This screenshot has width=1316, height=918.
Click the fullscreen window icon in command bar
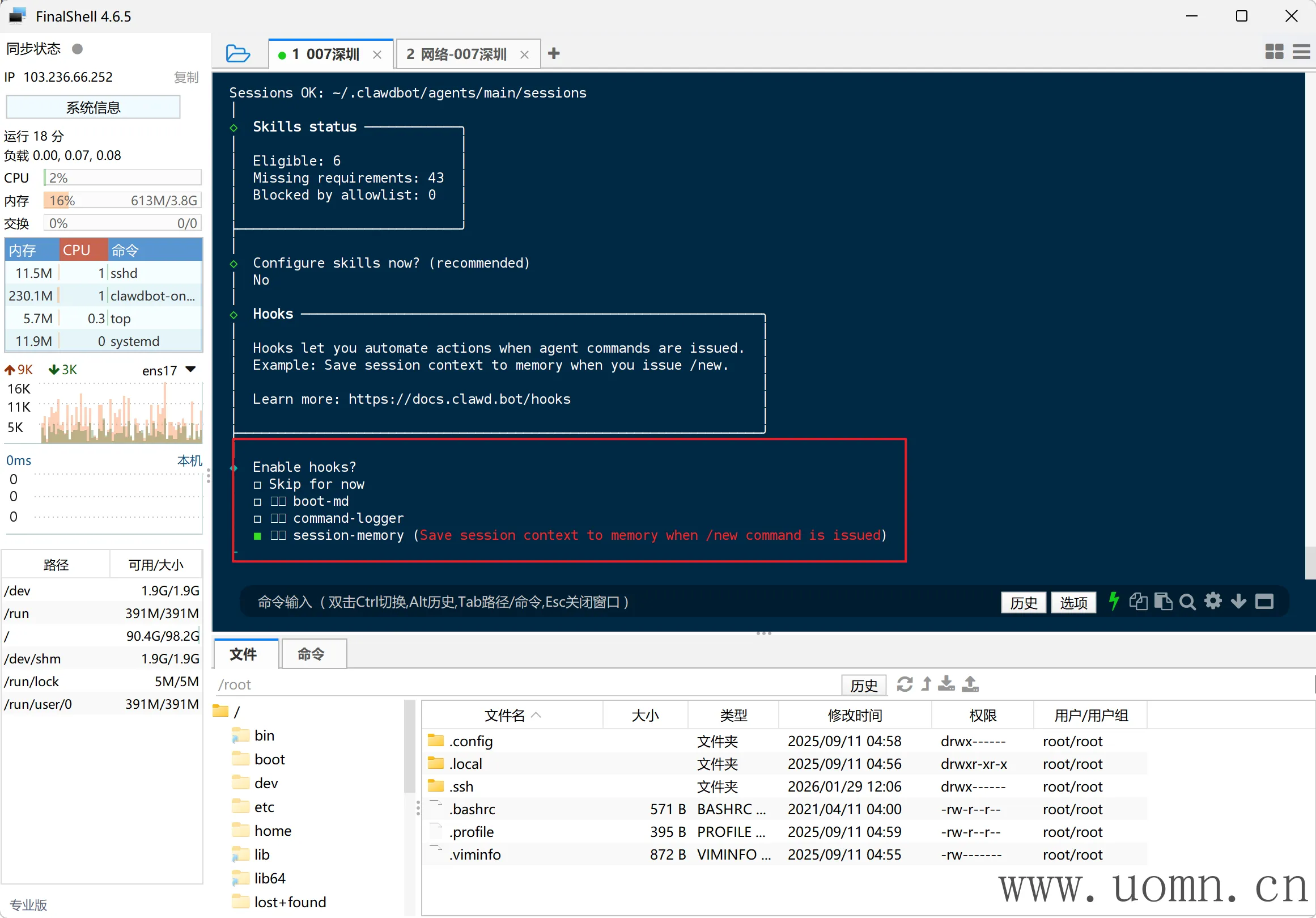point(1264,602)
